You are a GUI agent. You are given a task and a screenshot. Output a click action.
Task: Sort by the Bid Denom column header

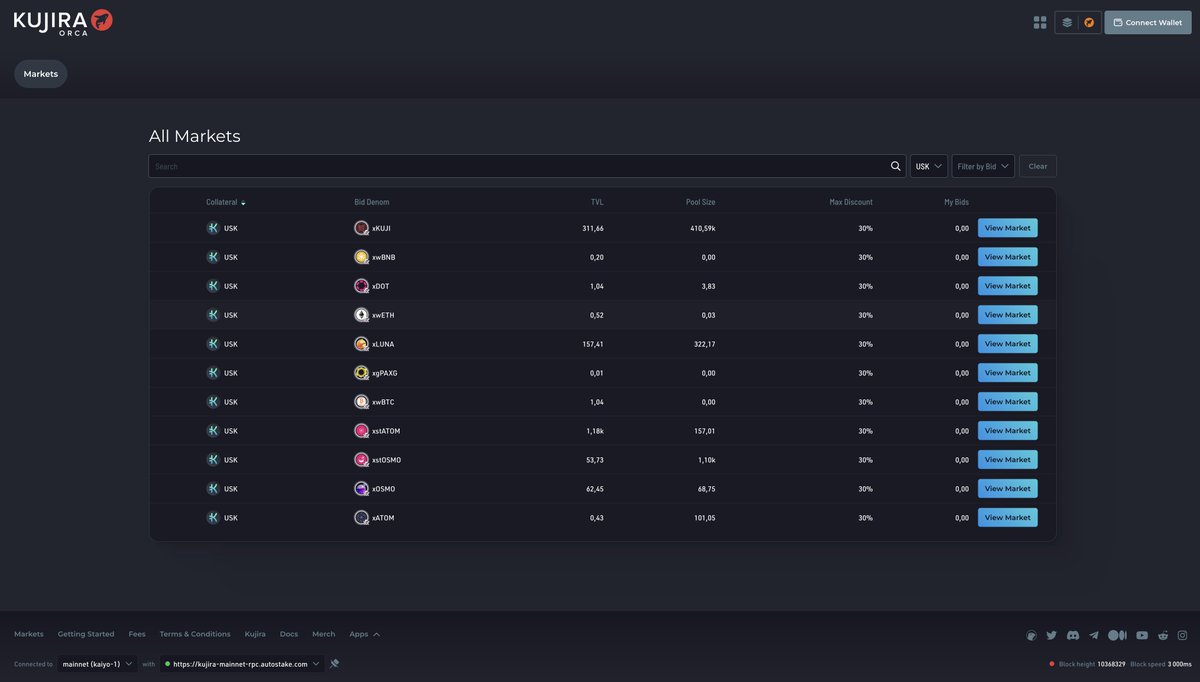[372, 202]
